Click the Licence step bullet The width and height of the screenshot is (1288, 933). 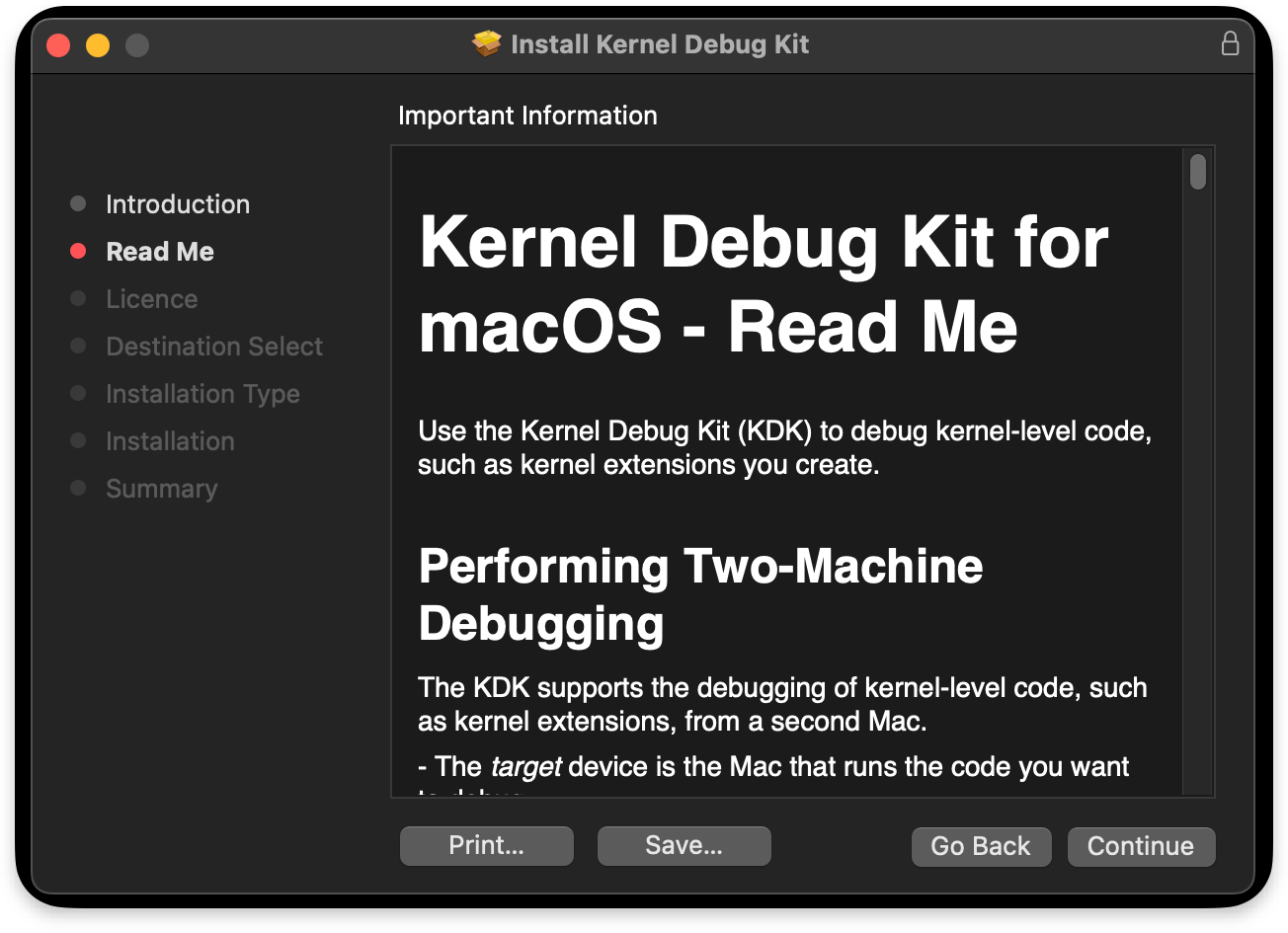[78, 298]
